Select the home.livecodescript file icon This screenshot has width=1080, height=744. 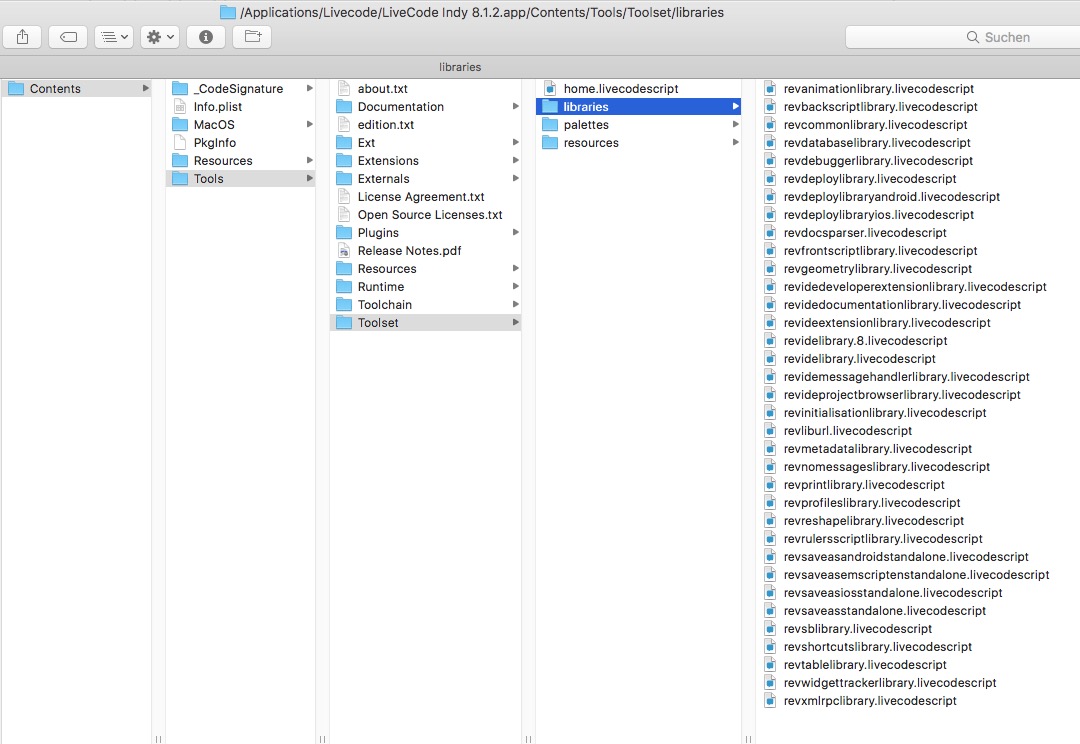(x=550, y=89)
